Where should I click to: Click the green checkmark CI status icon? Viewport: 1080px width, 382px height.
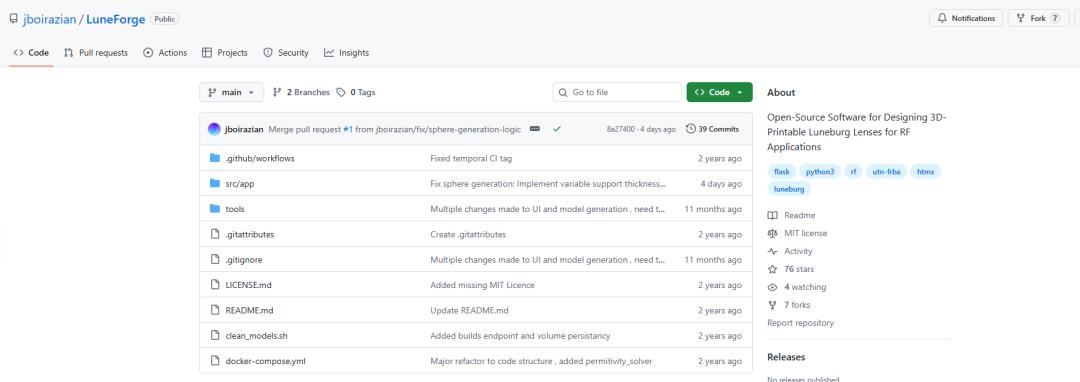coord(557,129)
